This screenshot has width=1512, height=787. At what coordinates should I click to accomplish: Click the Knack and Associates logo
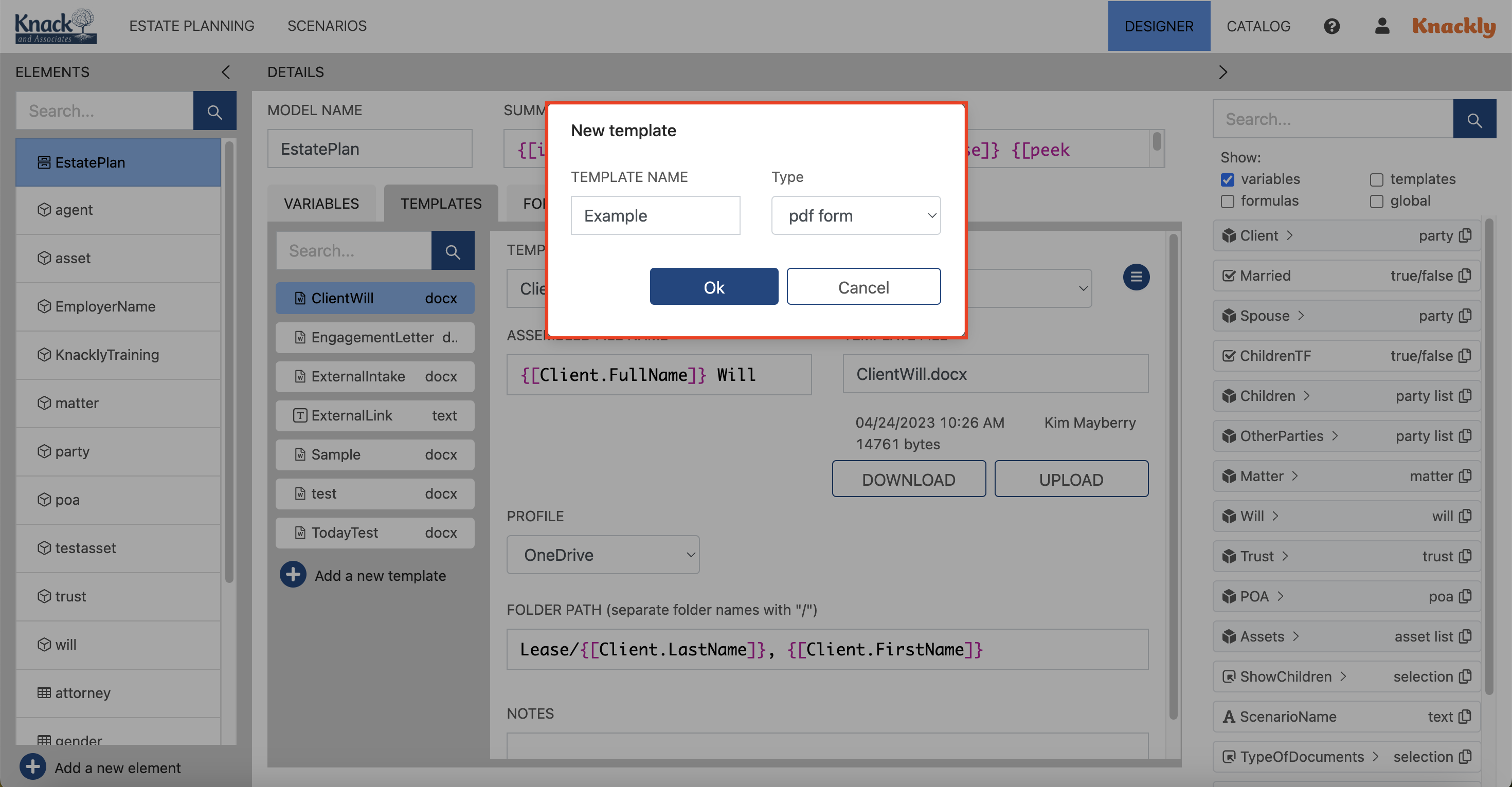coord(57,26)
